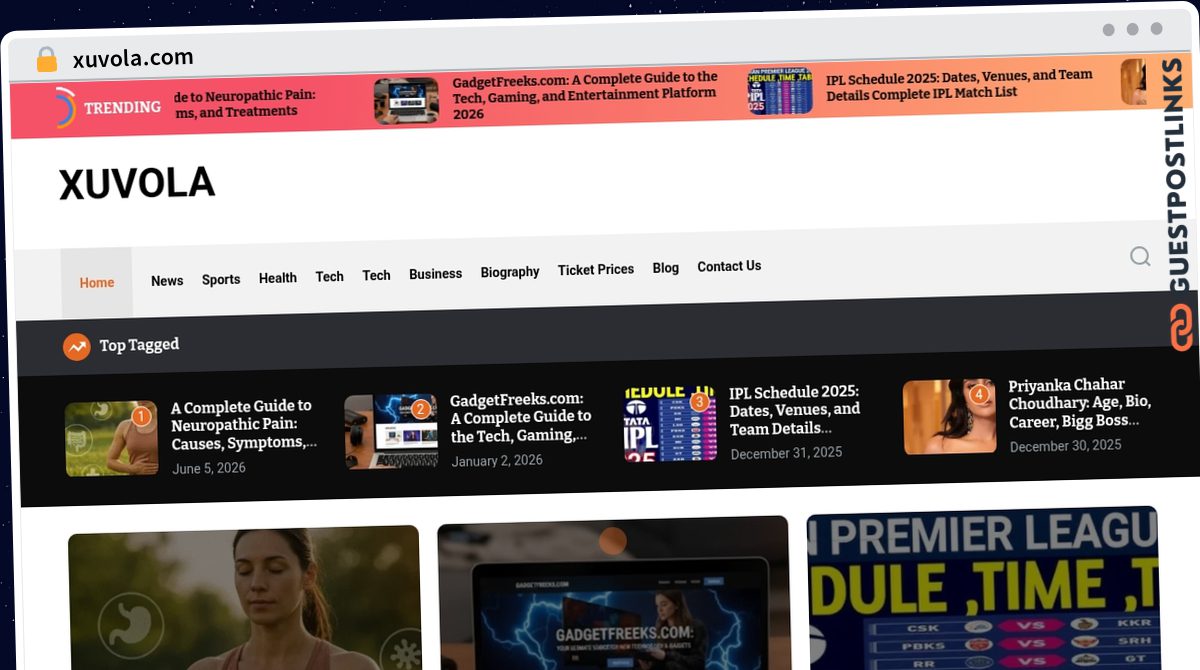1200x670 pixels.
Task: Open trending Neuropathic Pain headline in ticker
Action: 245,104
